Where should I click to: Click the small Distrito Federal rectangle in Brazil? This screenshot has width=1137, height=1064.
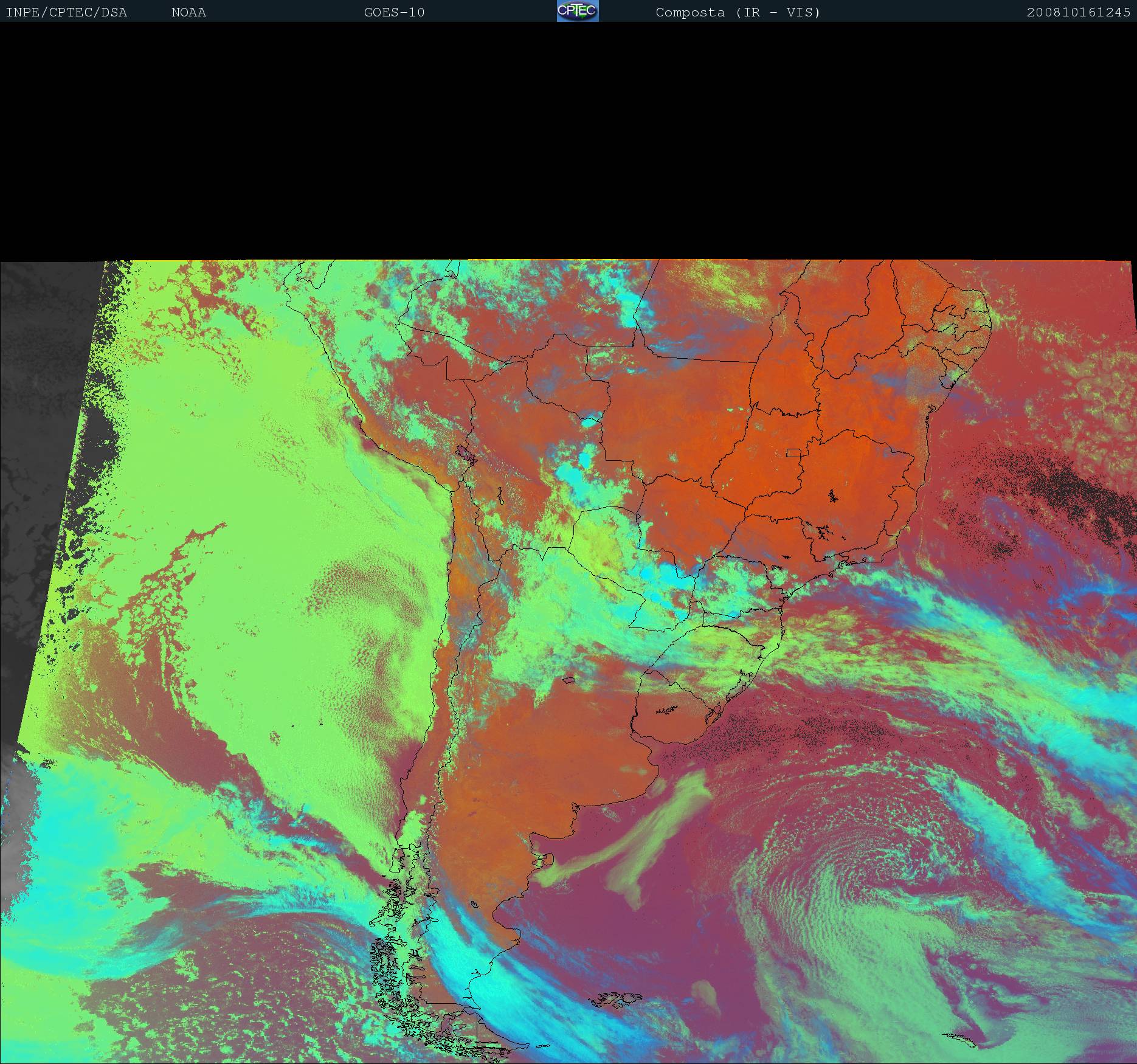pyautogui.click(x=793, y=452)
